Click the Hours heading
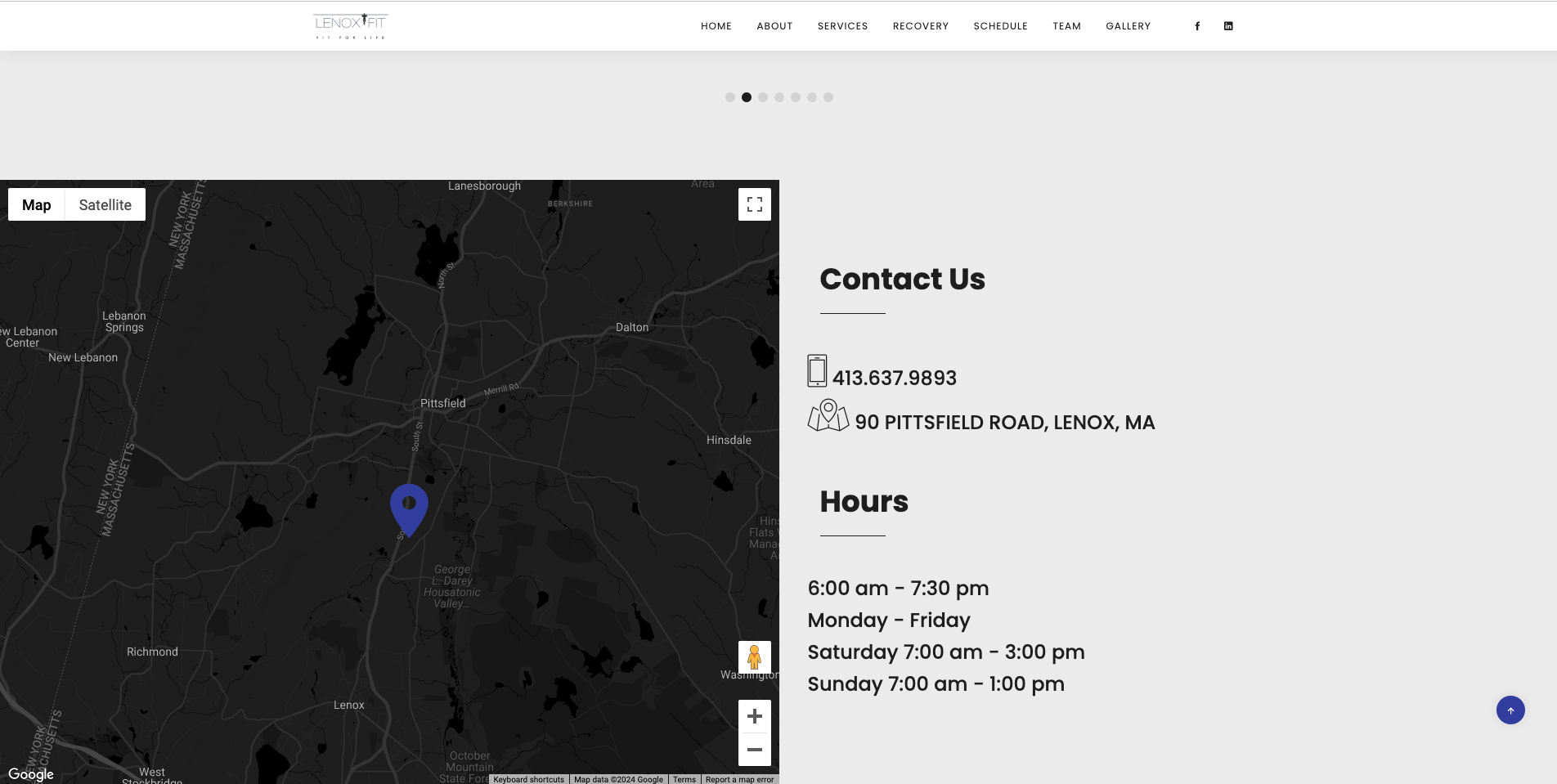 864,501
